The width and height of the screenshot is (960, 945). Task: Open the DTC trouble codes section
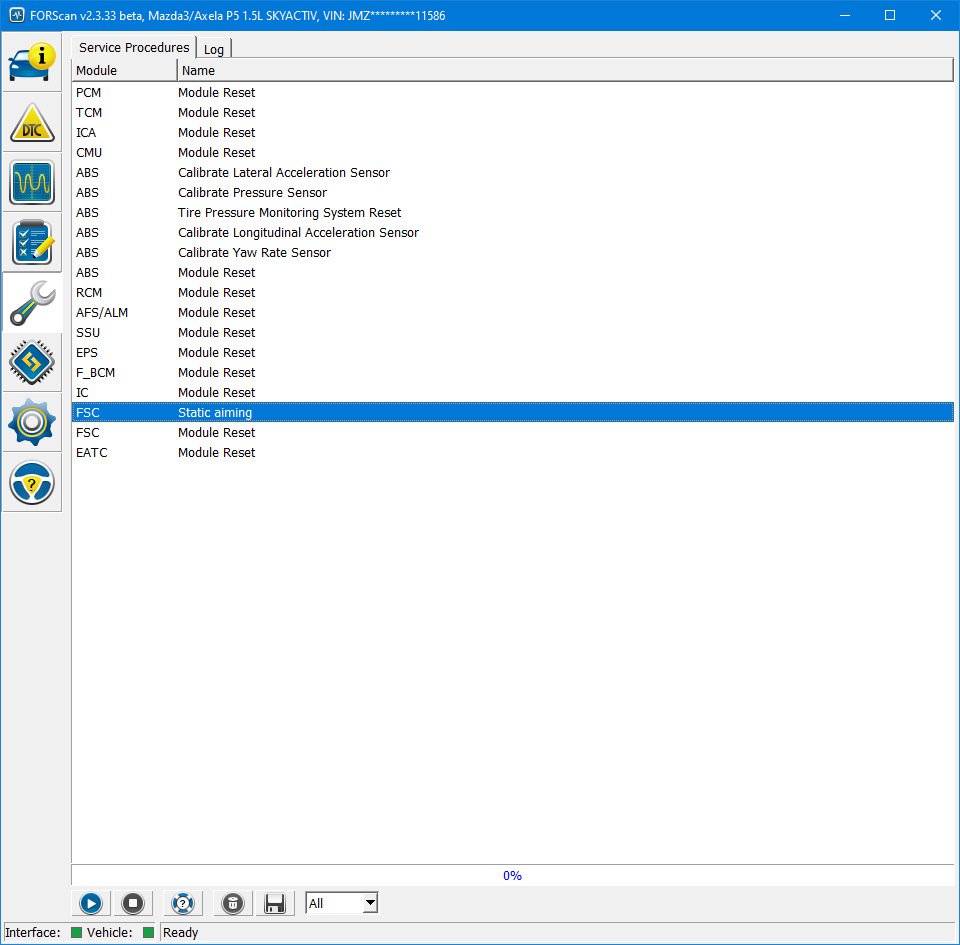coord(32,122)
